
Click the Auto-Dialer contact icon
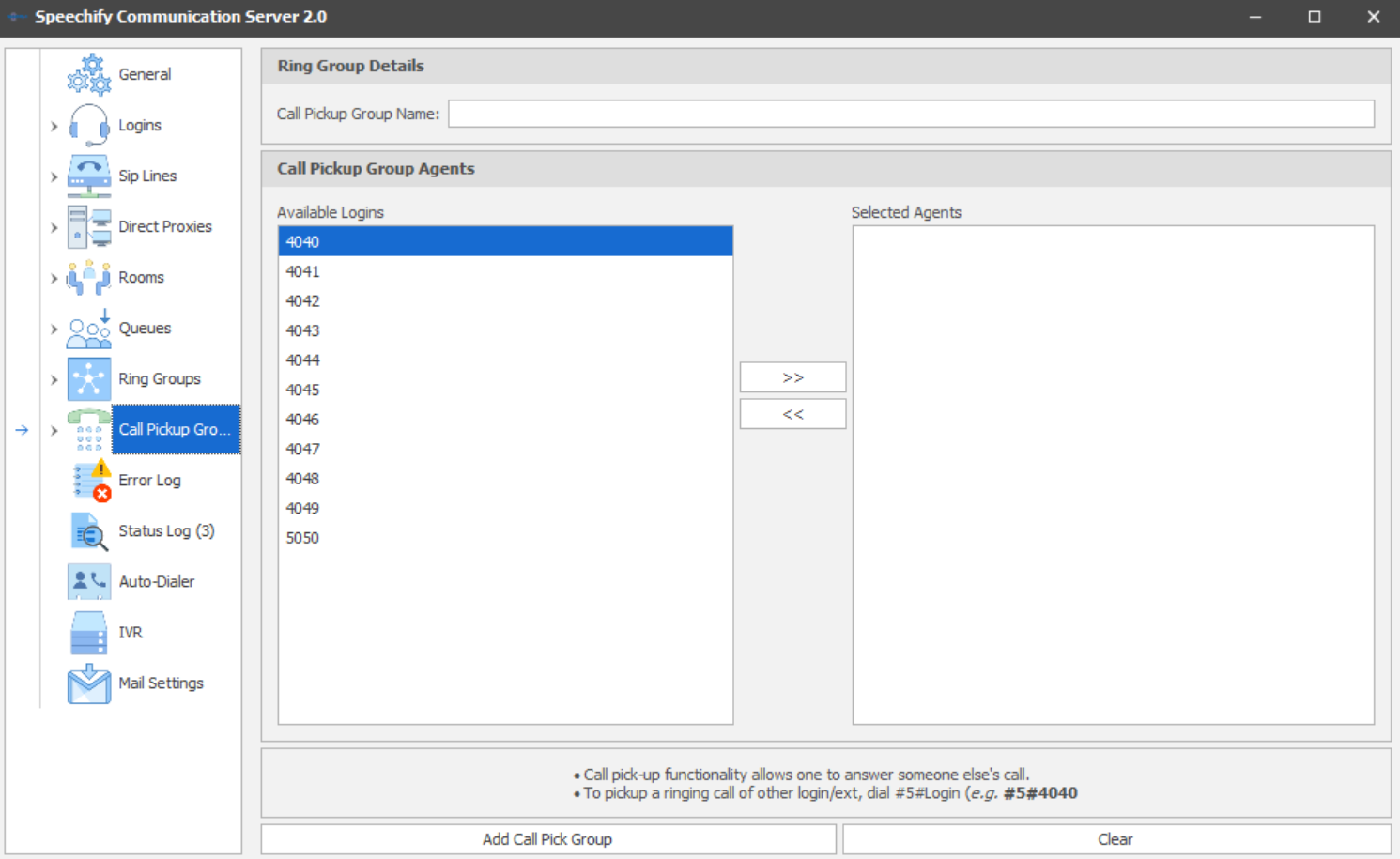(89, 581)
